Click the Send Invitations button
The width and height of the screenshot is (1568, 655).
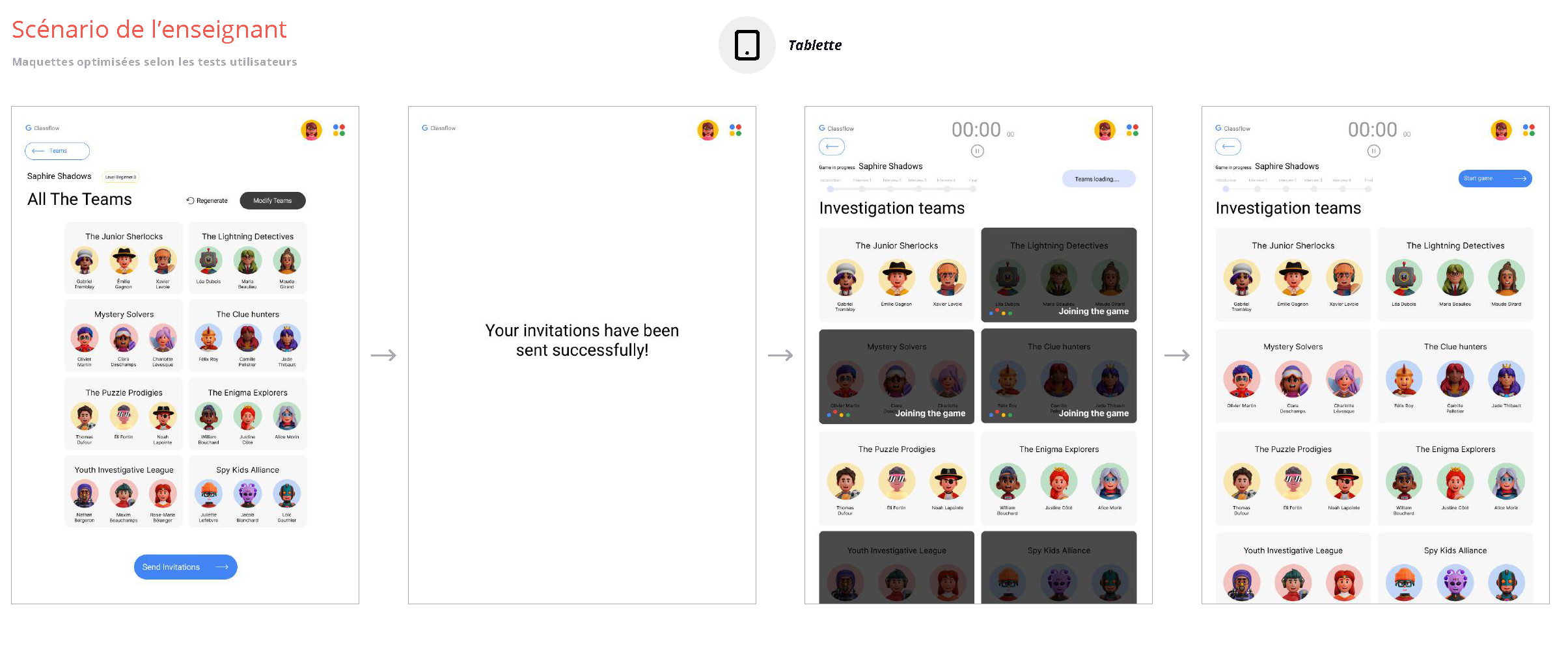(186, 567)
